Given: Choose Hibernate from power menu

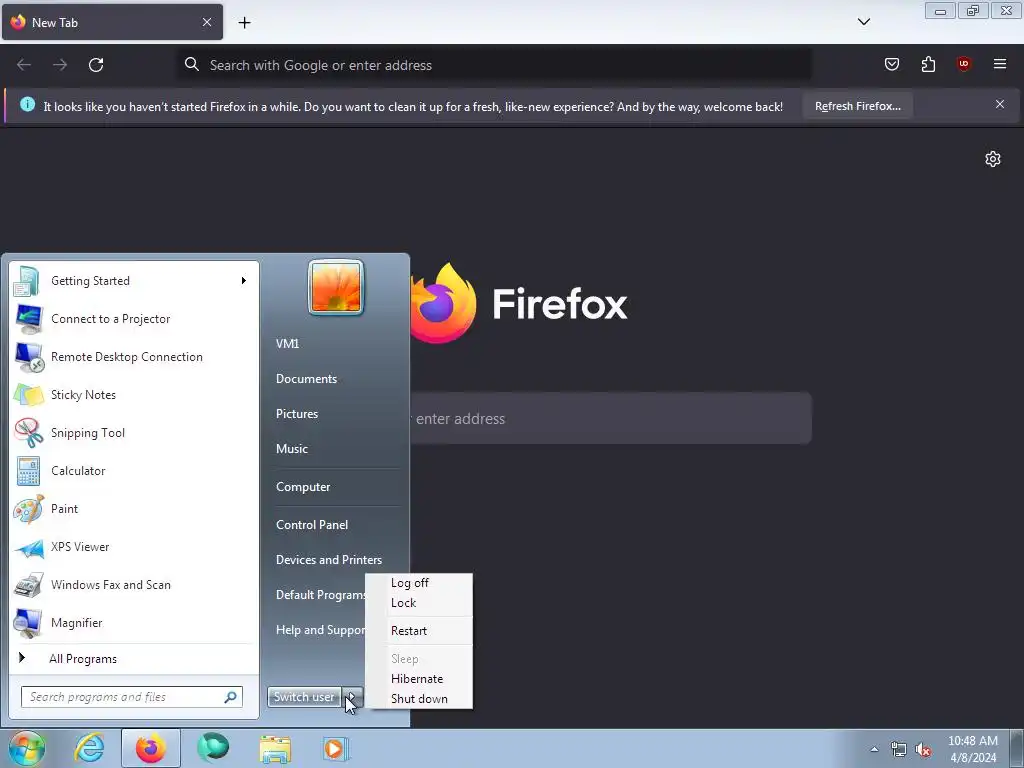Looking at the screenshot, I should [417, 679].
